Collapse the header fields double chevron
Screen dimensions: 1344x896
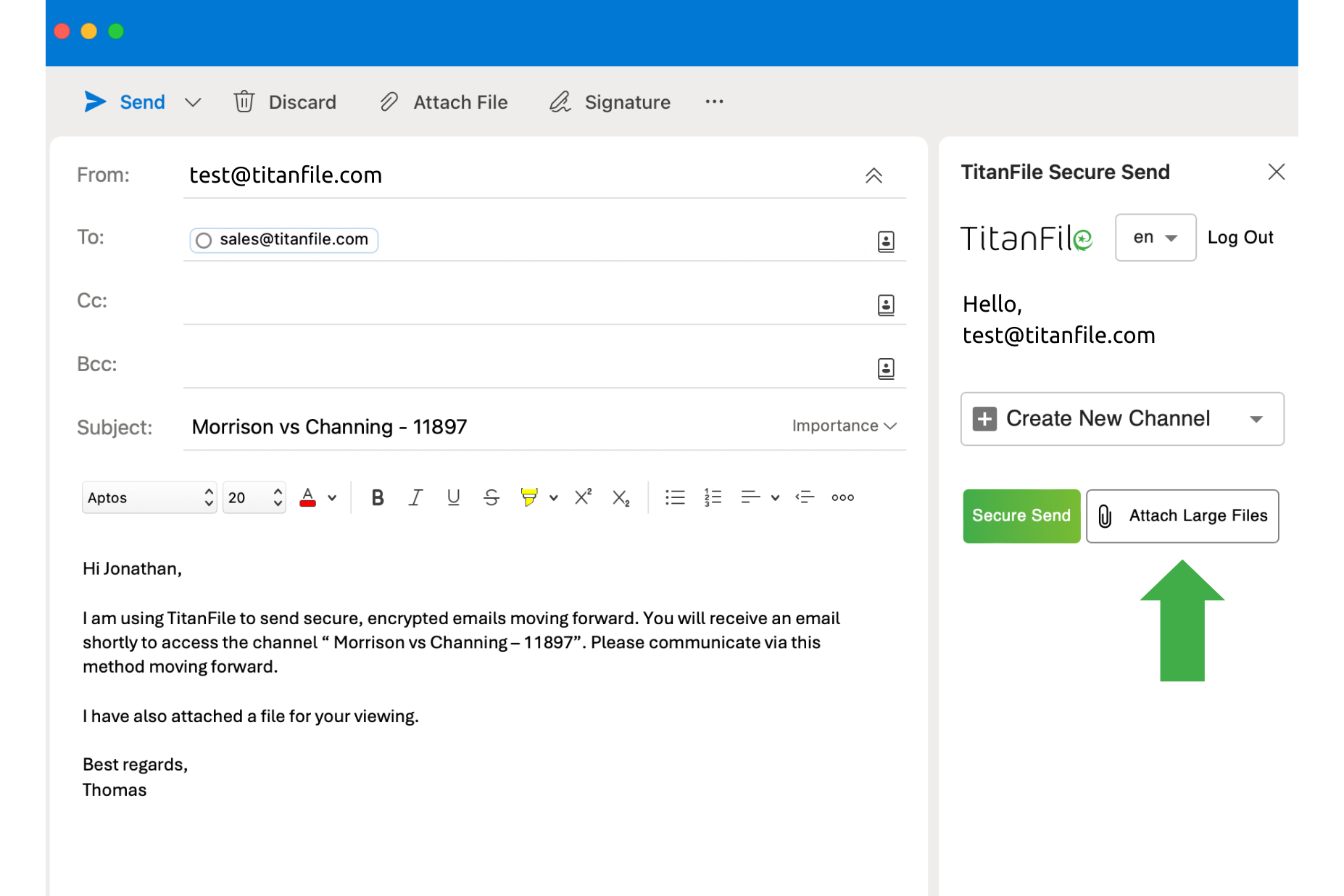click(874, 175)
